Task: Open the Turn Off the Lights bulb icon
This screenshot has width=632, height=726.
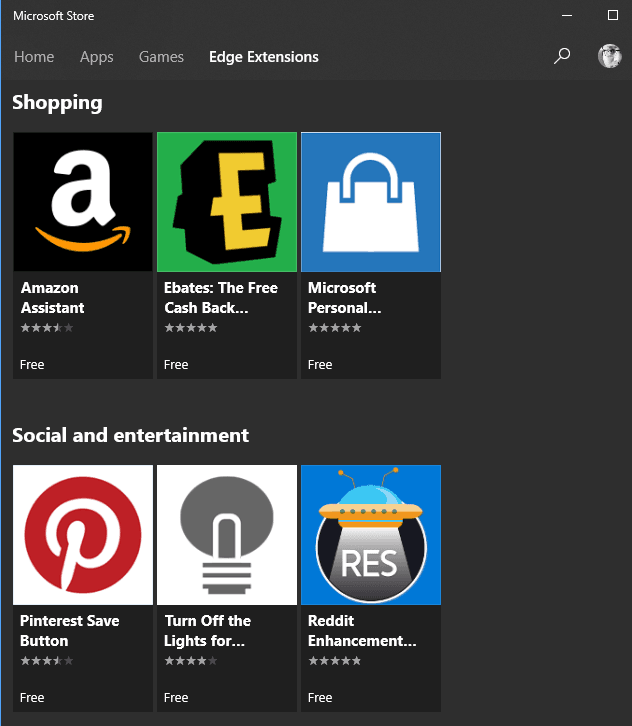Action: pyautogui.click(x=227, y=535)
